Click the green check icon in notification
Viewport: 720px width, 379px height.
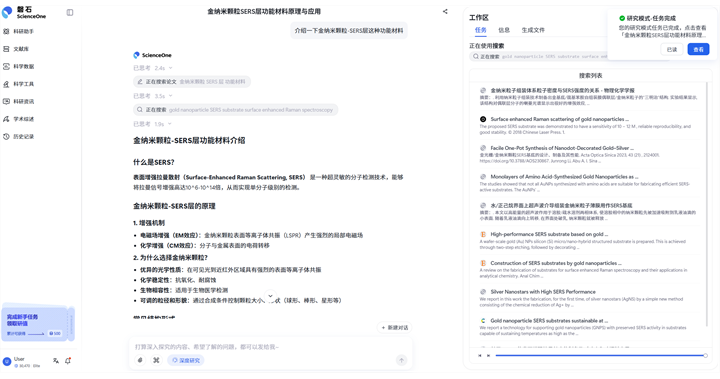click(622, 18)
